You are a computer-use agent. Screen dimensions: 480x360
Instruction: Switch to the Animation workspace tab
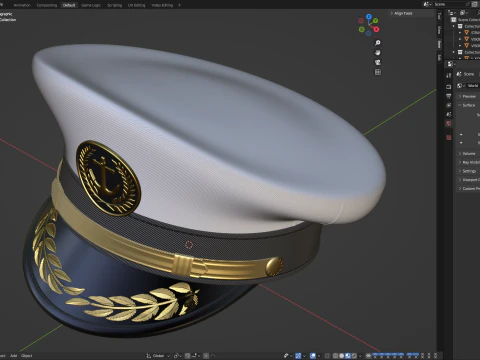(x=22, y=5)
